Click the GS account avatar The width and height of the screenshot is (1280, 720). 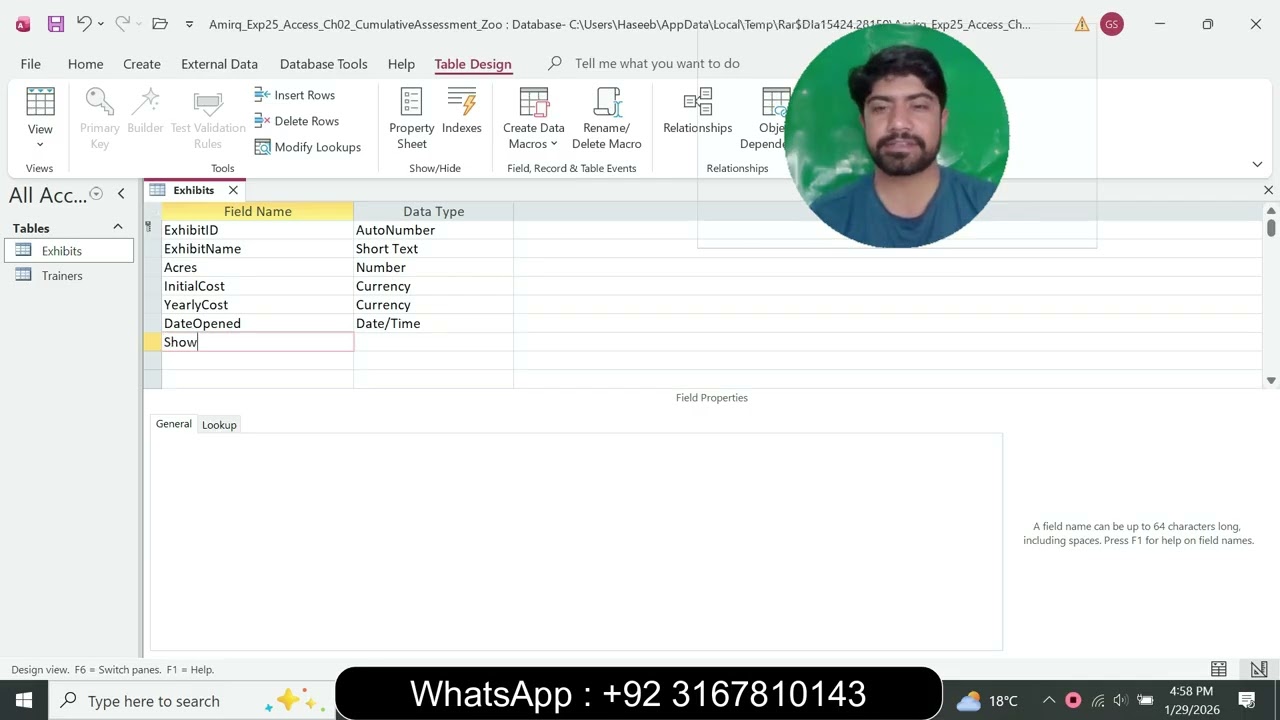point(1111,24)
